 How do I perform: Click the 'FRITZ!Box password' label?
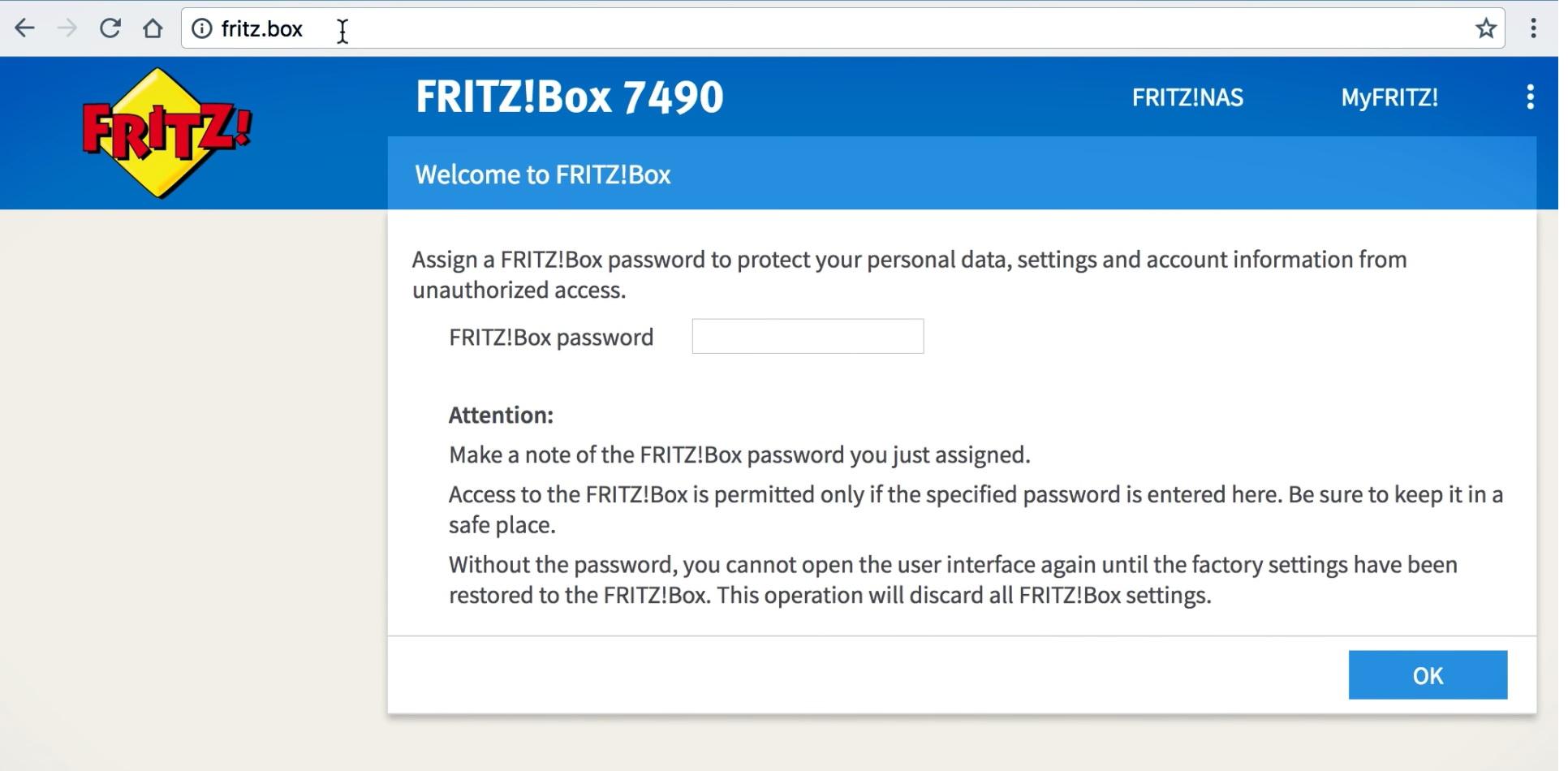coord(551,337)
